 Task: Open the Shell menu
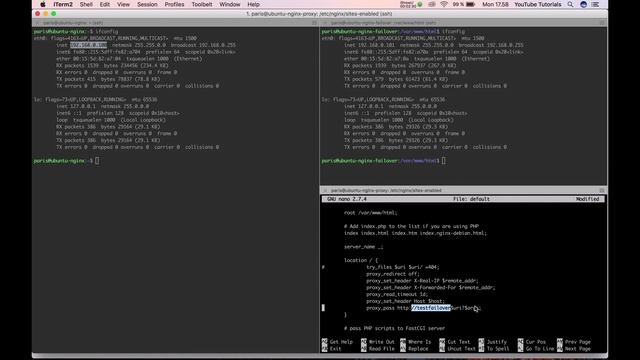click(x=86, y=4)
